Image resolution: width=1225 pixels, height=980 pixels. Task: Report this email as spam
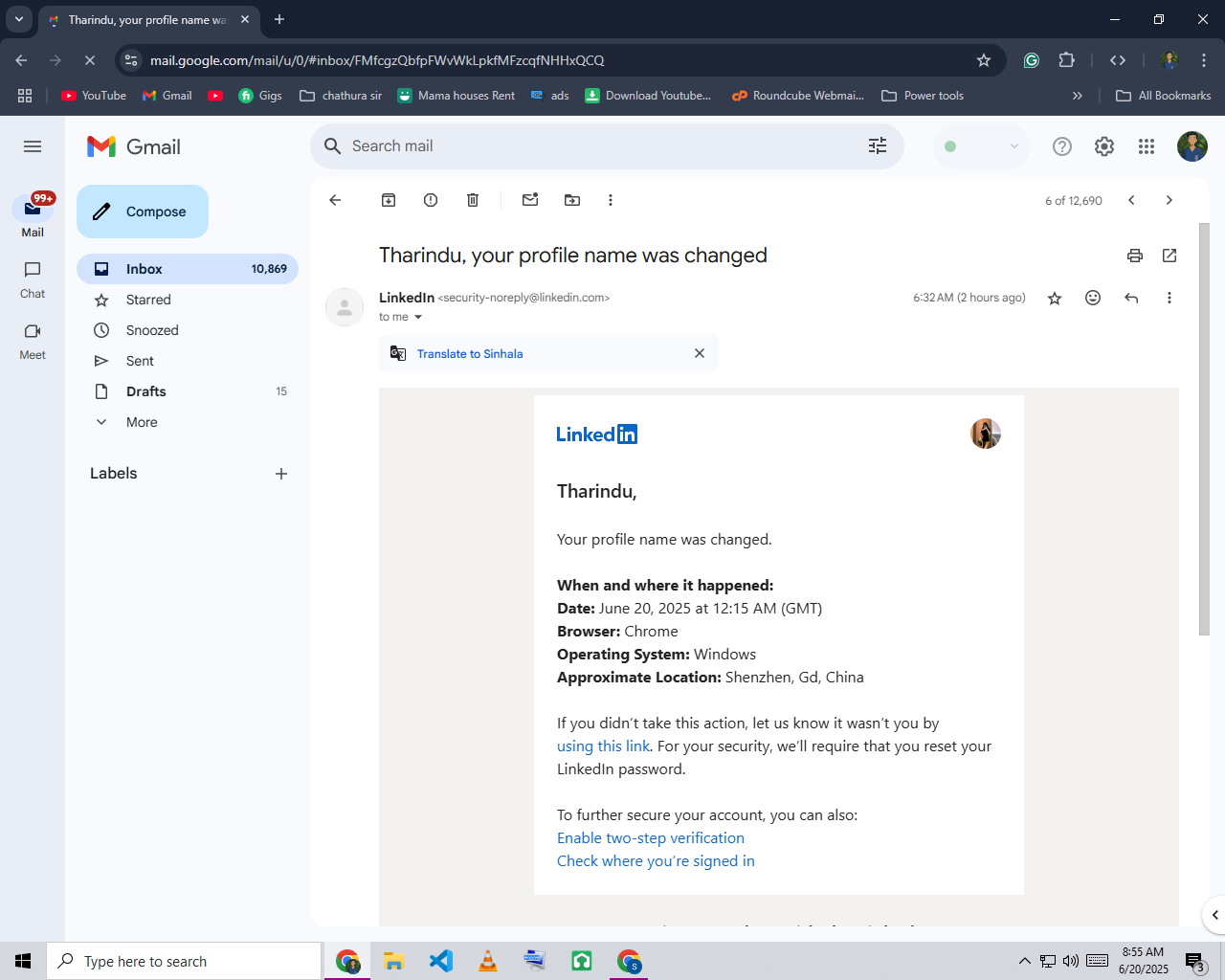tap(431, 200)
